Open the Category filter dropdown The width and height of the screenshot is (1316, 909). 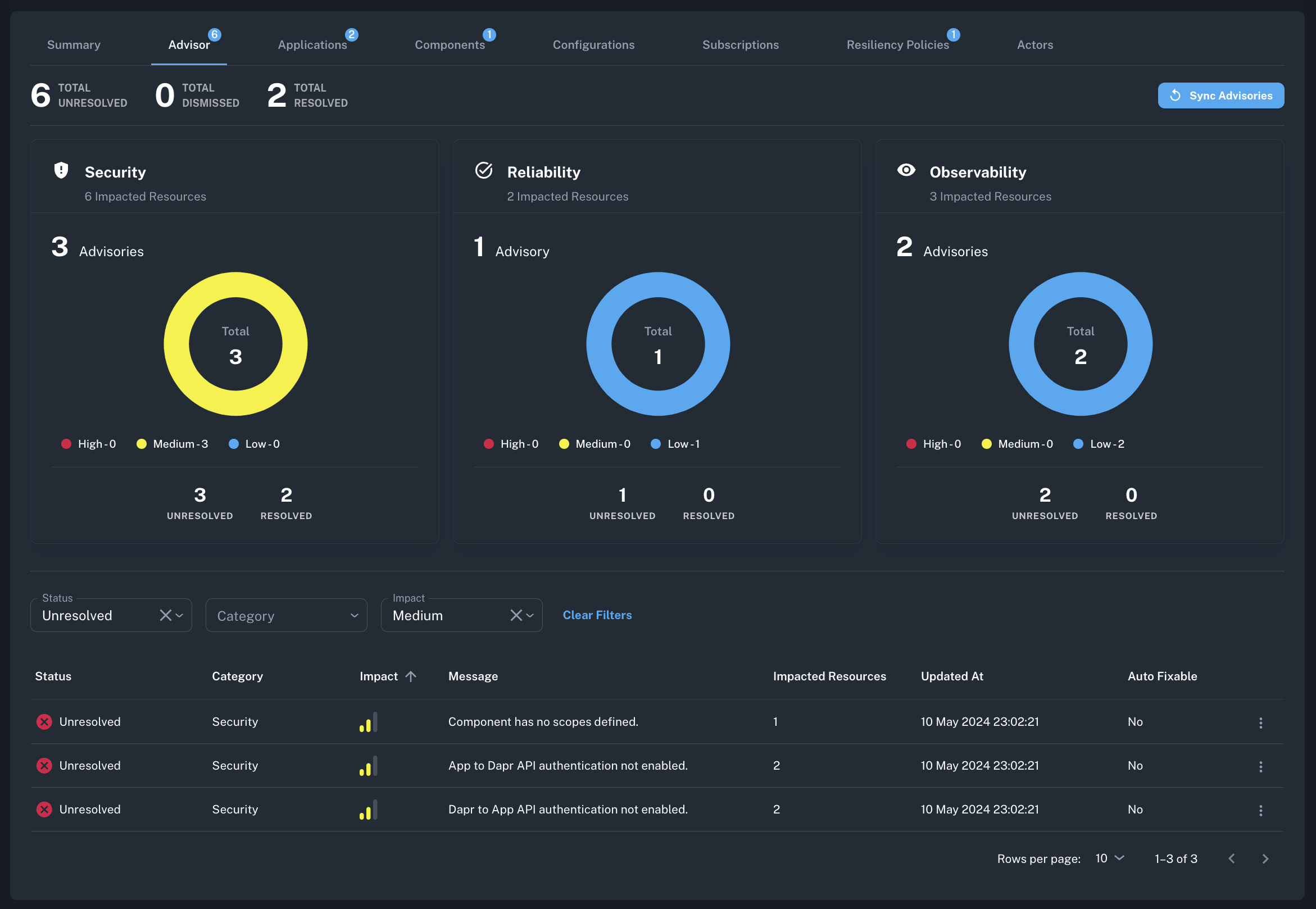click(x=286, y=615)
